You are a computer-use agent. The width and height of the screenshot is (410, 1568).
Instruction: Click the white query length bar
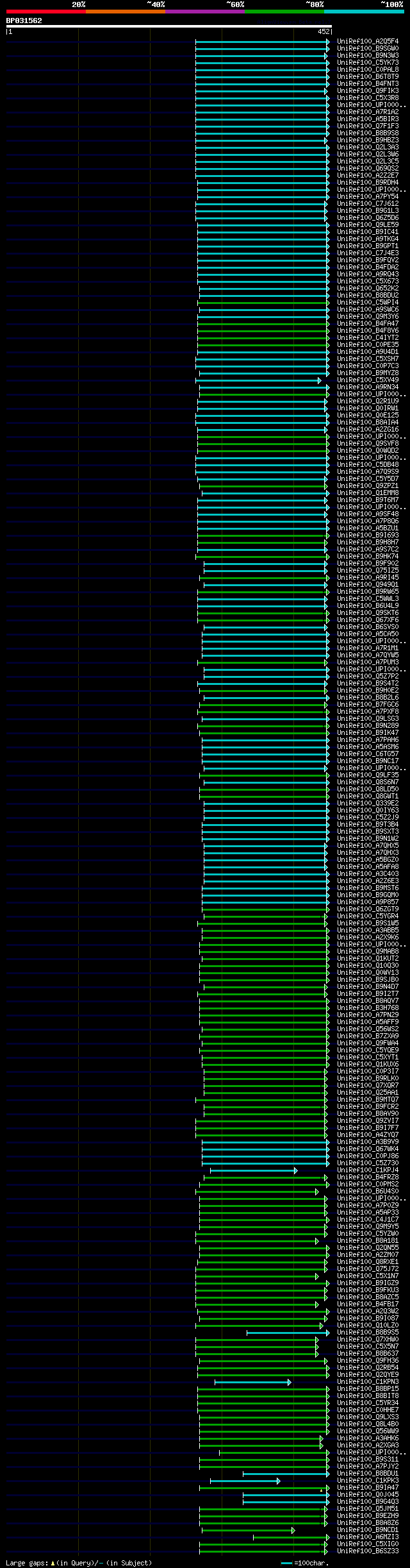[169, 26]
